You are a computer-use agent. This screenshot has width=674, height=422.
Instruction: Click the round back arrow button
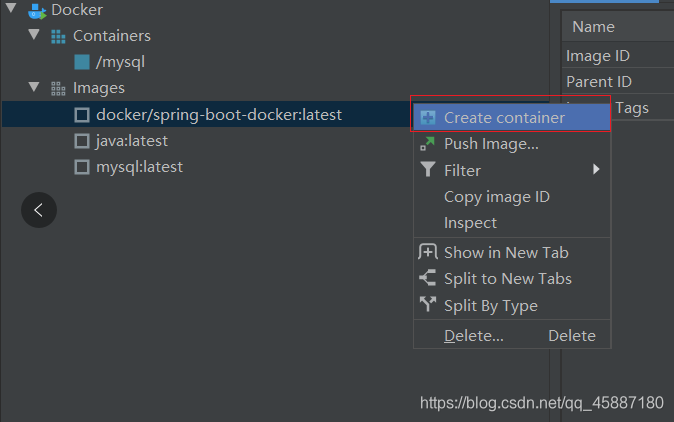pyautogui.click(x=39, y=210)
